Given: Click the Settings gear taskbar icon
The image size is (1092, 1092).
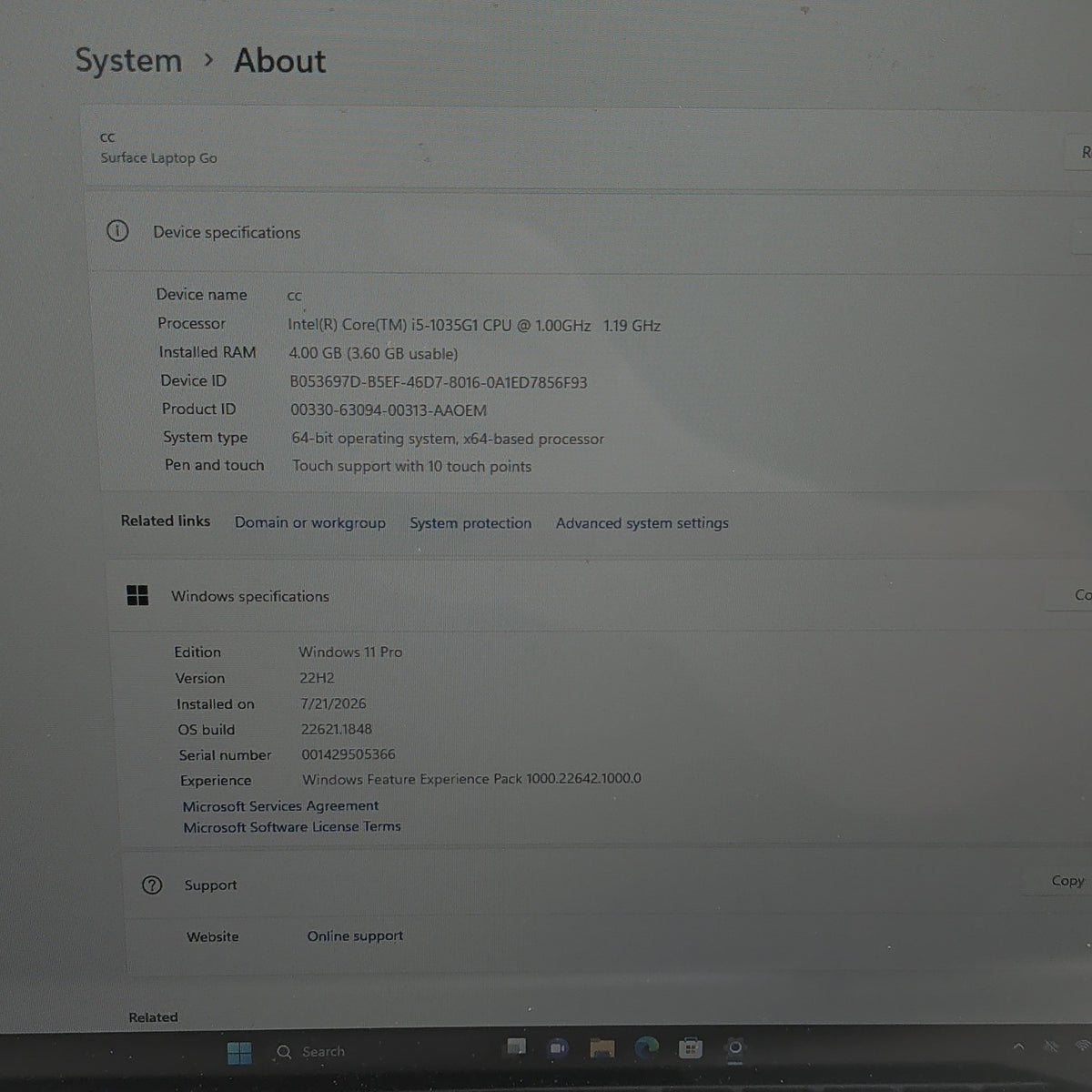Looking at the screenshot, I should (x=735, y=1047).
